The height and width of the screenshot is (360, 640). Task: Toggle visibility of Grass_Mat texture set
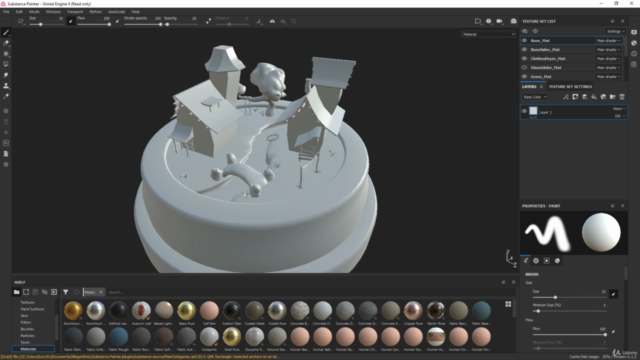coord(524,76)
